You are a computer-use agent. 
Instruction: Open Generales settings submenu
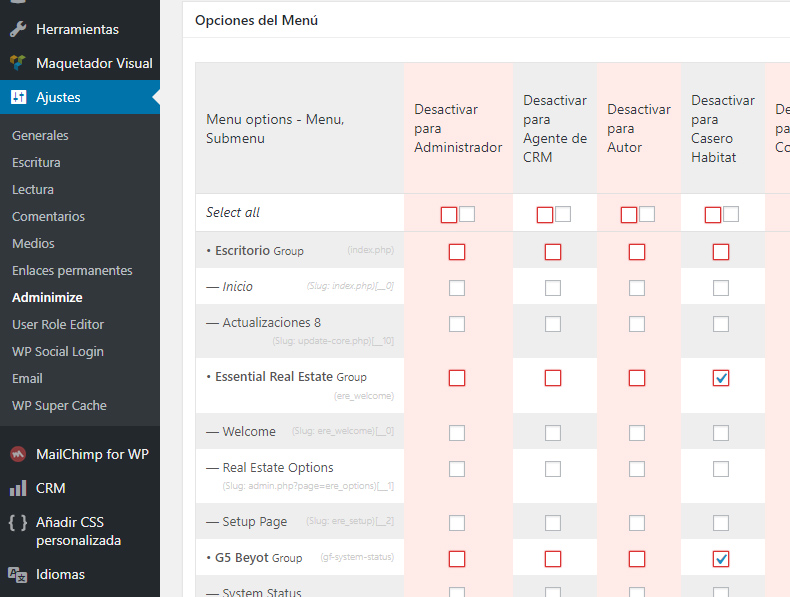click(x=40, y=136)
